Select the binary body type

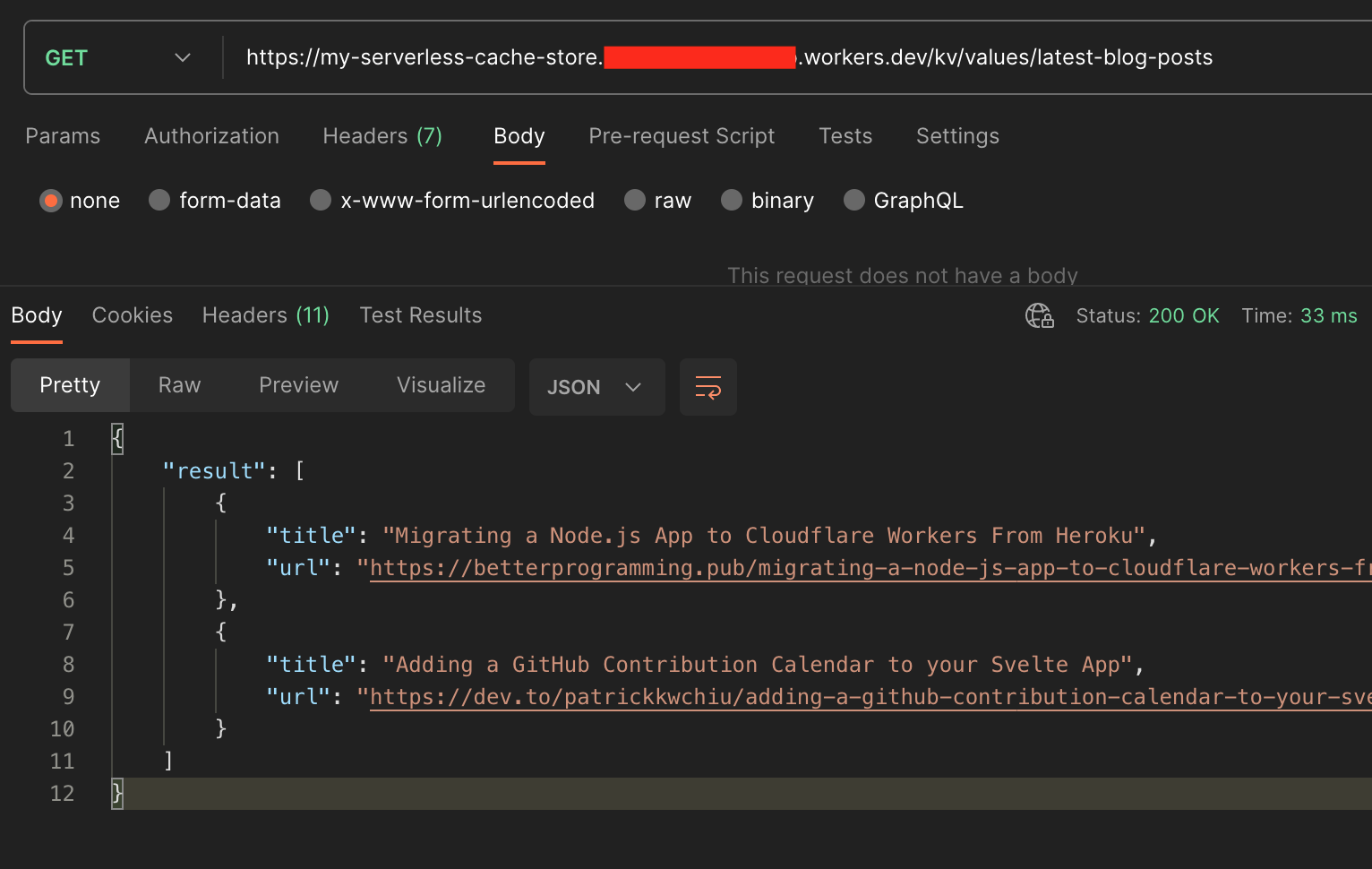[767, 201]
